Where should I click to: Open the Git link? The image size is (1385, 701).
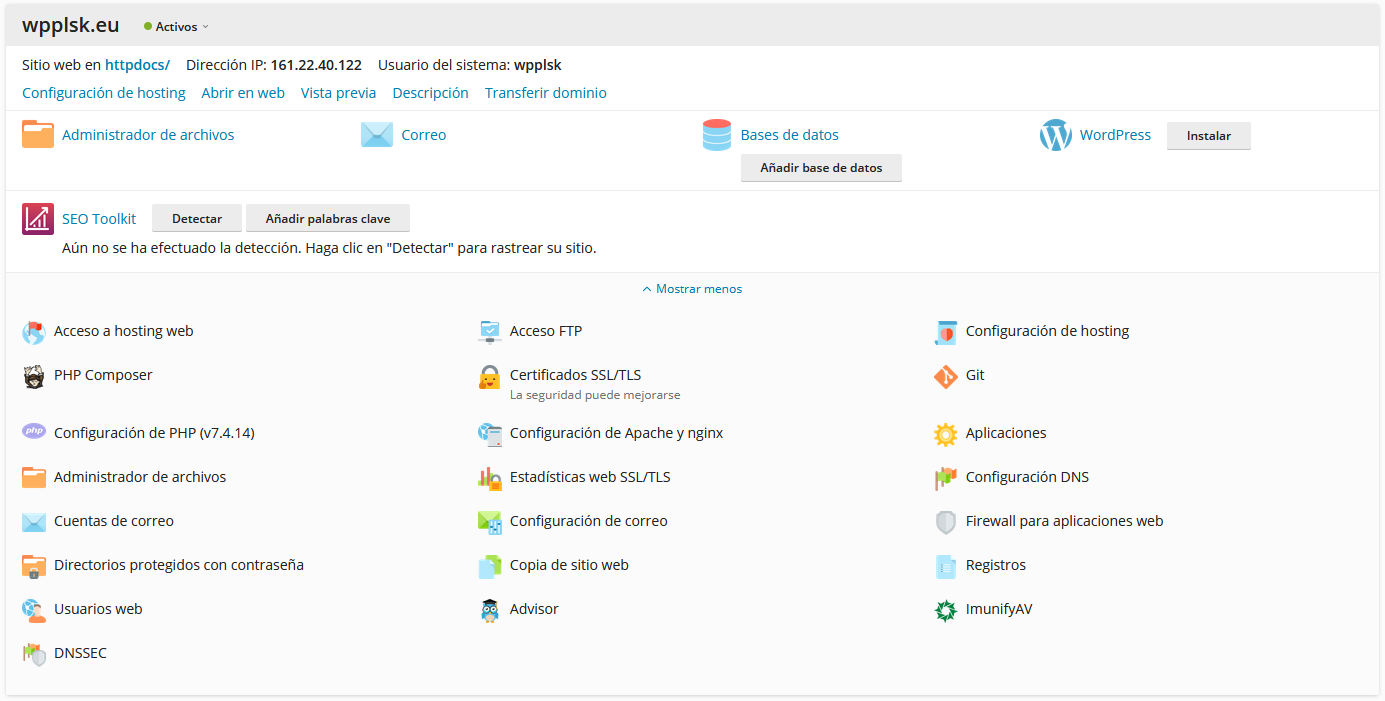[x=975, y=375]
